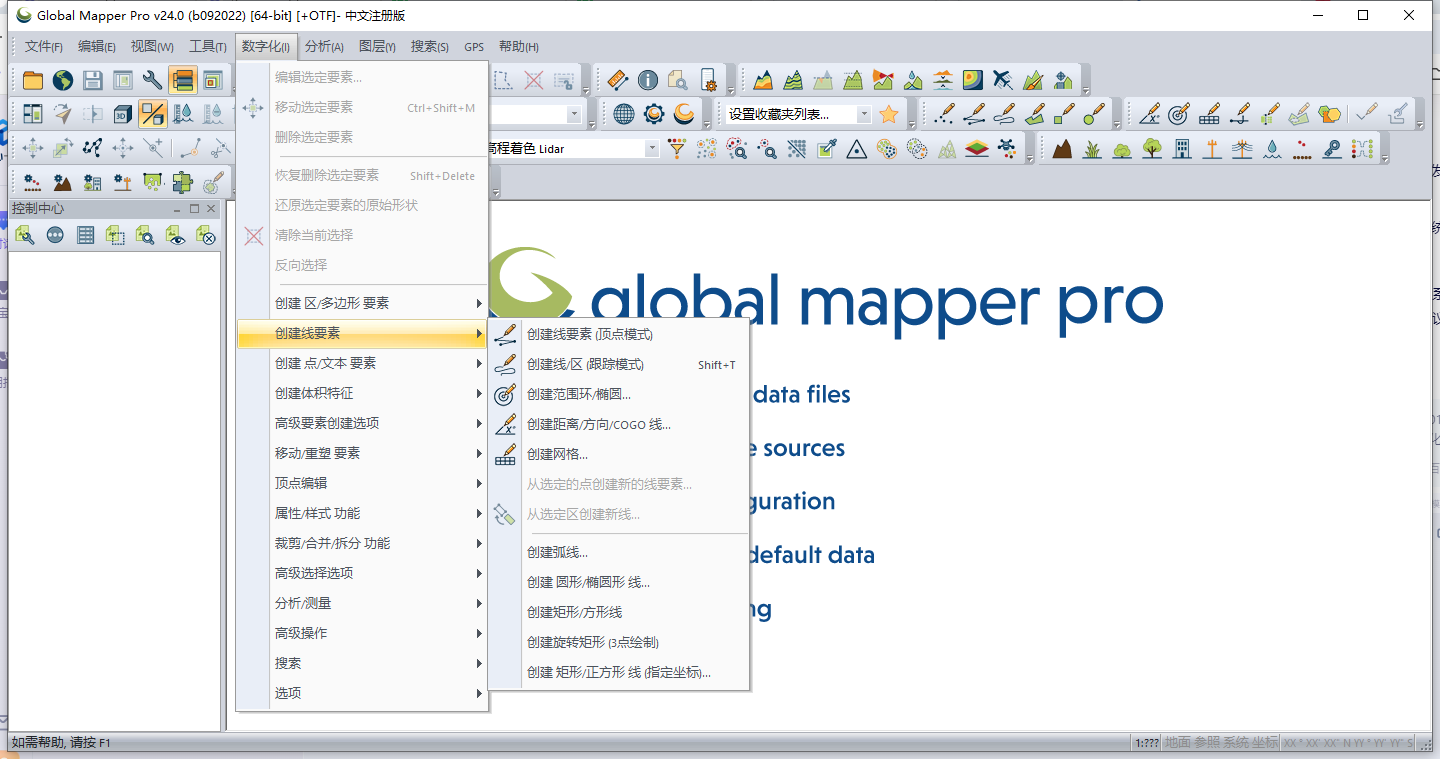Open the 高程着色 Lidar shader dropdown
This screenshot has width=1440, height=759.
[651, 148]
